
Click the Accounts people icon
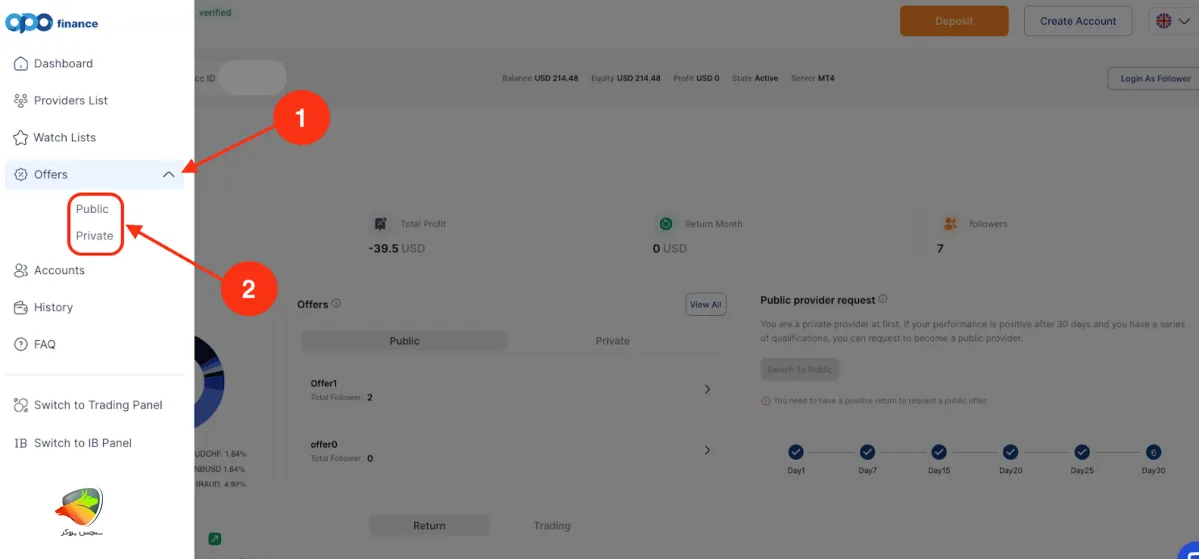tap(21, 271)
